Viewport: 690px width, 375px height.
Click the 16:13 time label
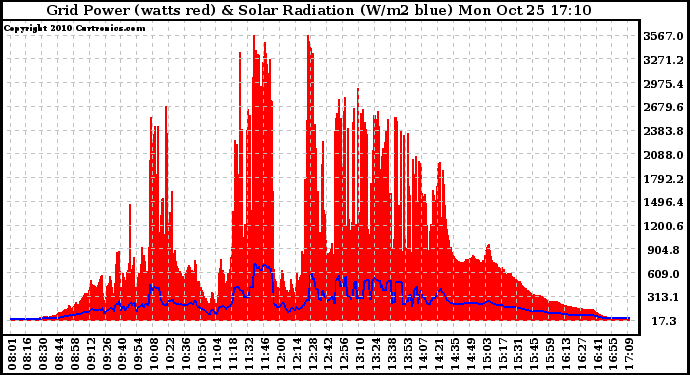(565, 353)
